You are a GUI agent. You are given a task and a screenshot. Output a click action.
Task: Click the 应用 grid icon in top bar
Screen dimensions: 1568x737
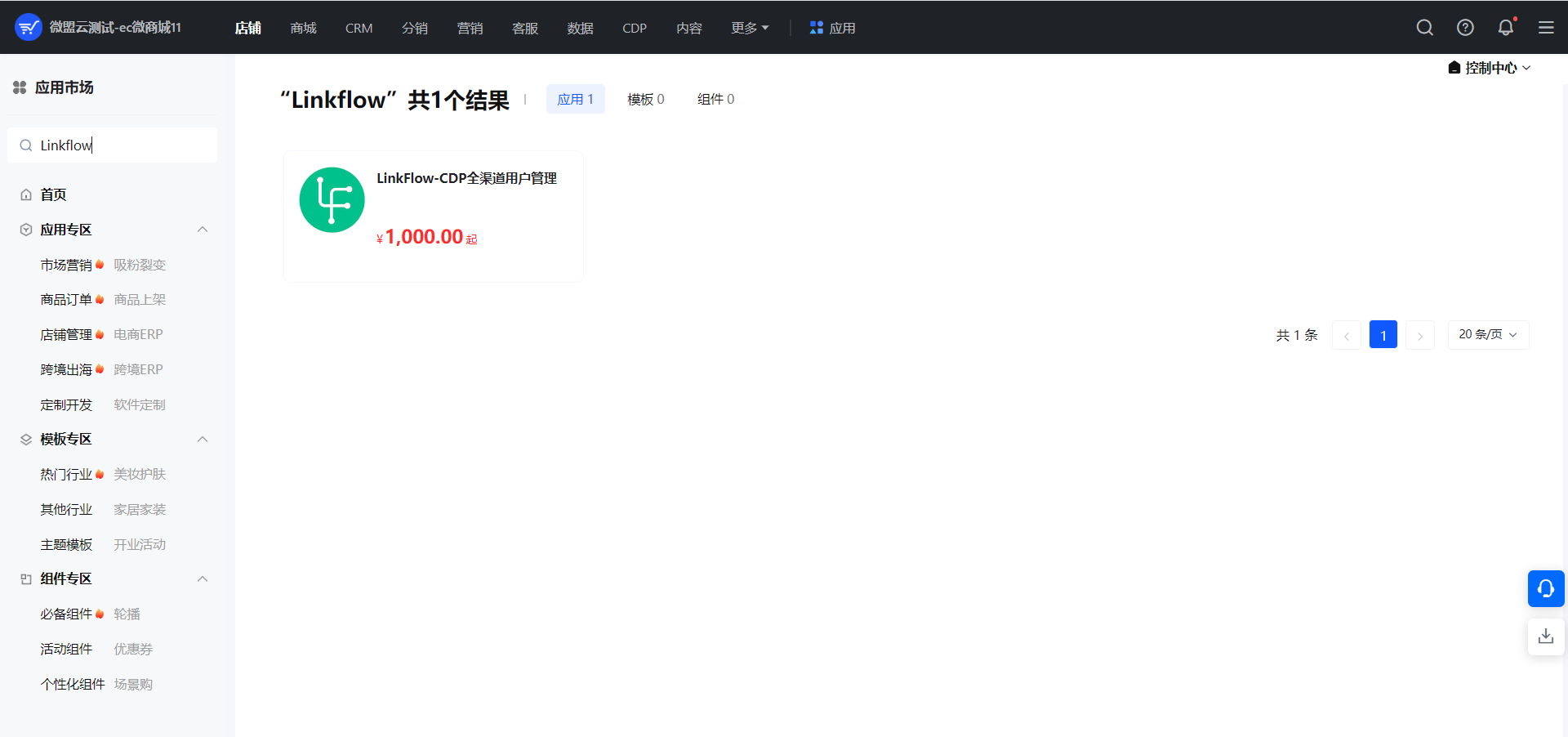(x=816, y=28)
